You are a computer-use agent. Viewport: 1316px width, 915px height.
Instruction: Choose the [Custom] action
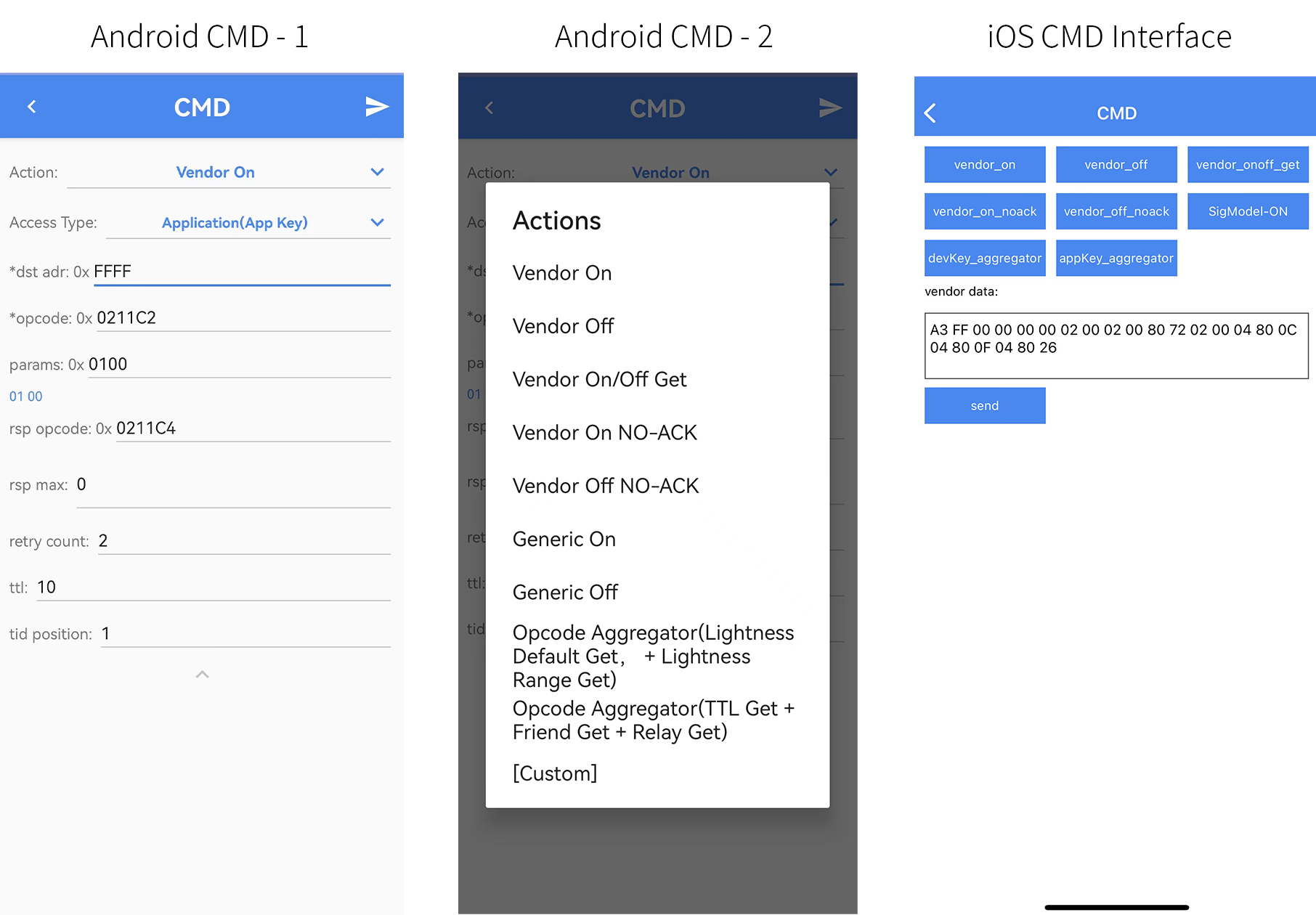click(657, 773)
